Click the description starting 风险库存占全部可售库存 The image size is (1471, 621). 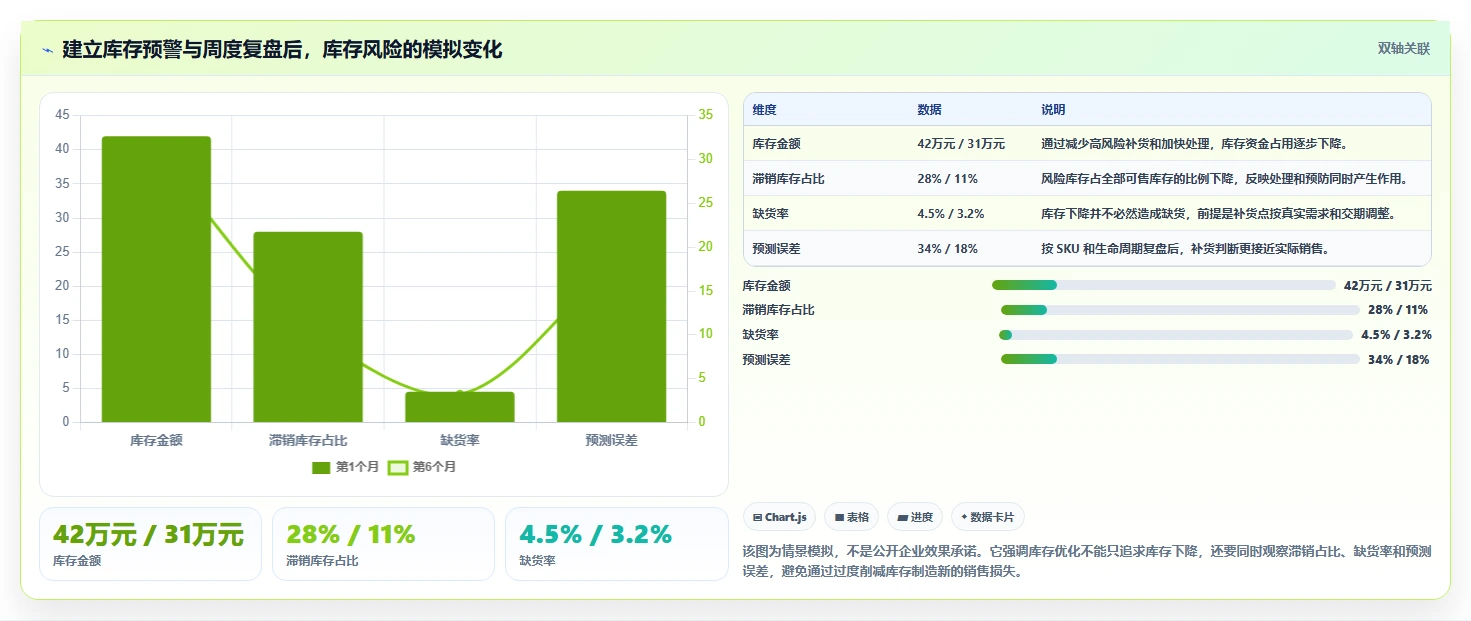[x=1225, y=179]
